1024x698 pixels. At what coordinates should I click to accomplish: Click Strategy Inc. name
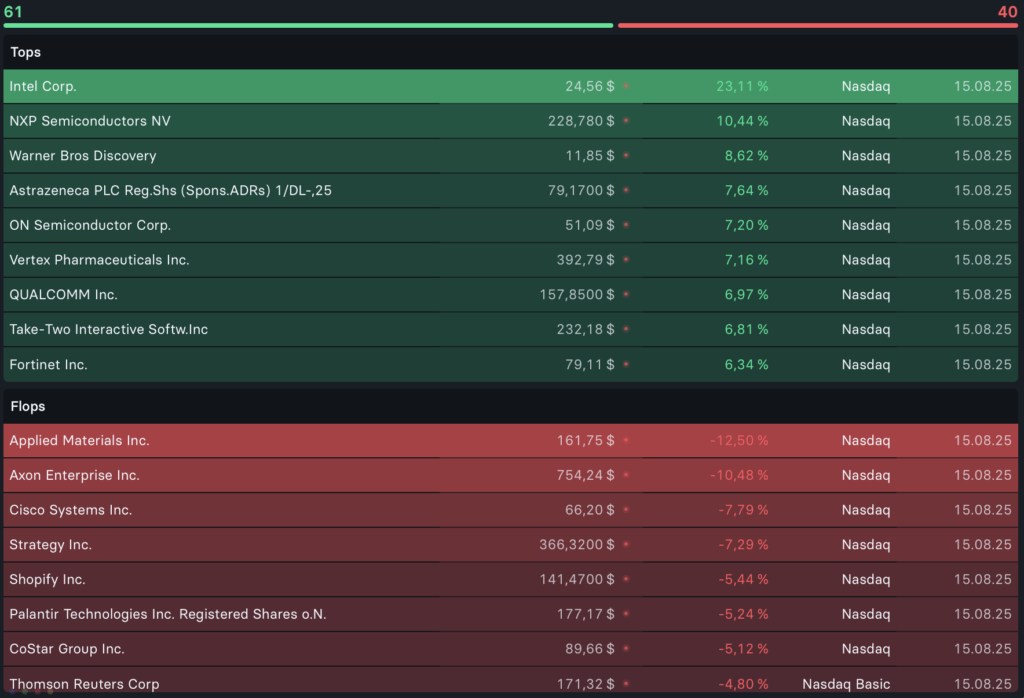[50, 545]
